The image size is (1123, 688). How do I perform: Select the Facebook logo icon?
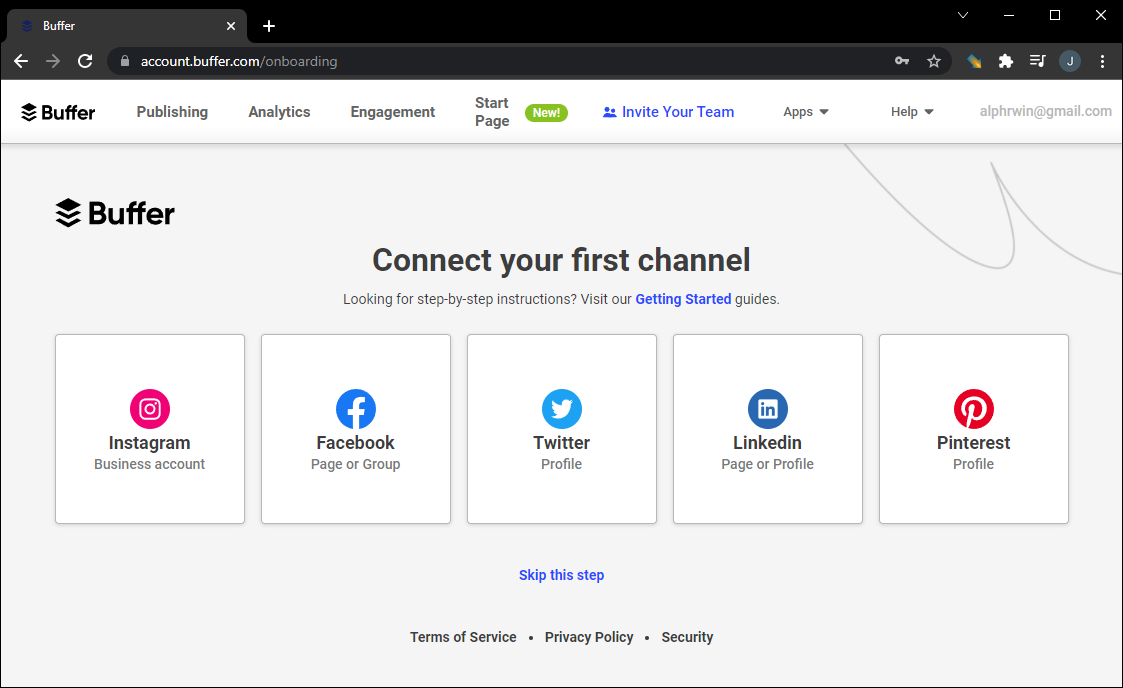click(356, 409)
